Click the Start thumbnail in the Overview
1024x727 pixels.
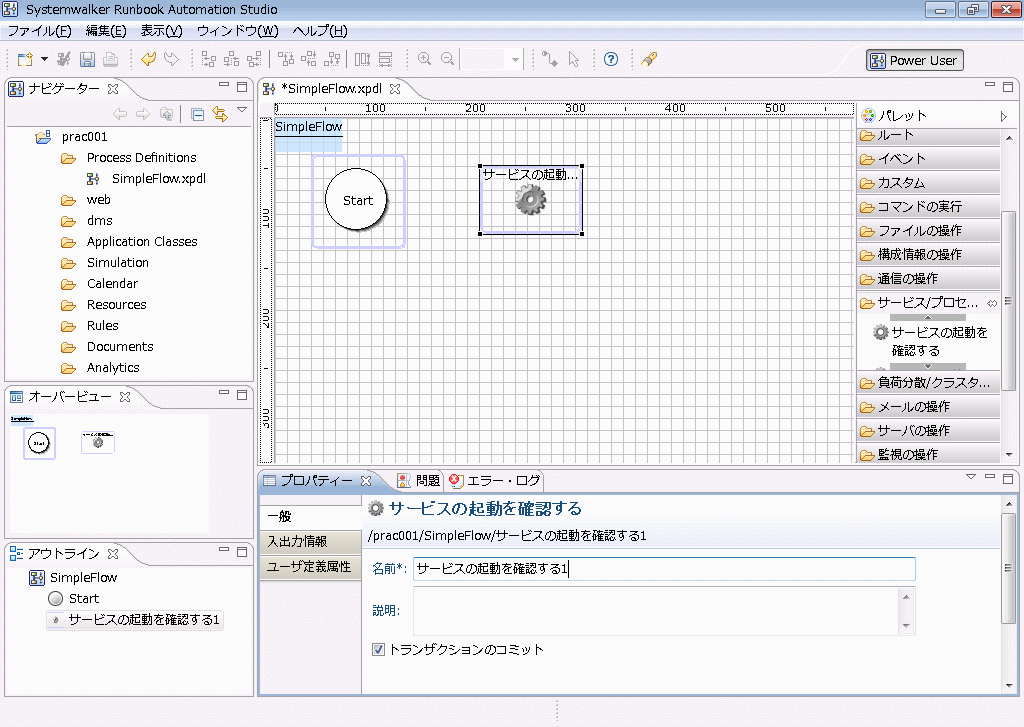point(39,443)
